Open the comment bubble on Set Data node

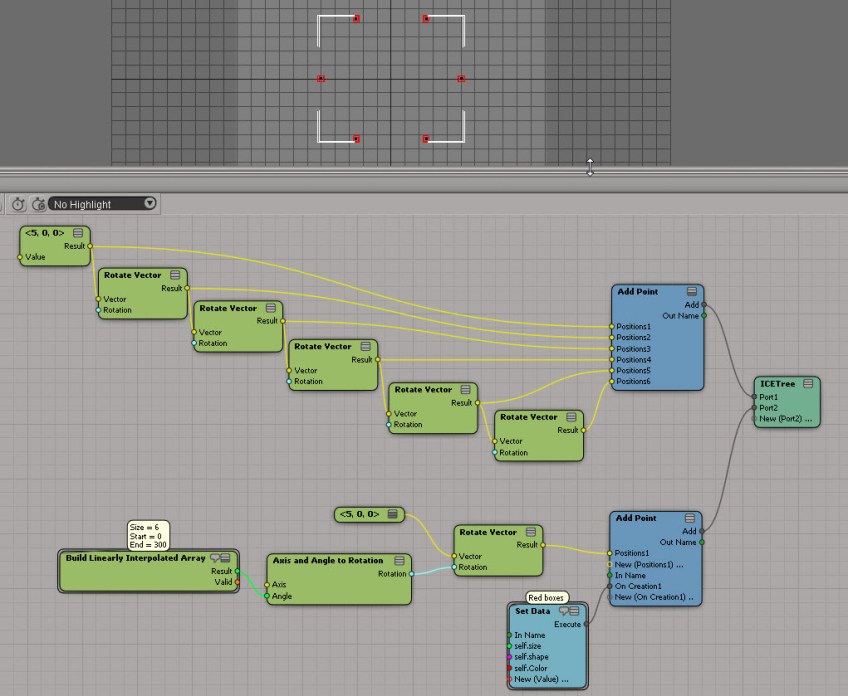tap(563, 611)
